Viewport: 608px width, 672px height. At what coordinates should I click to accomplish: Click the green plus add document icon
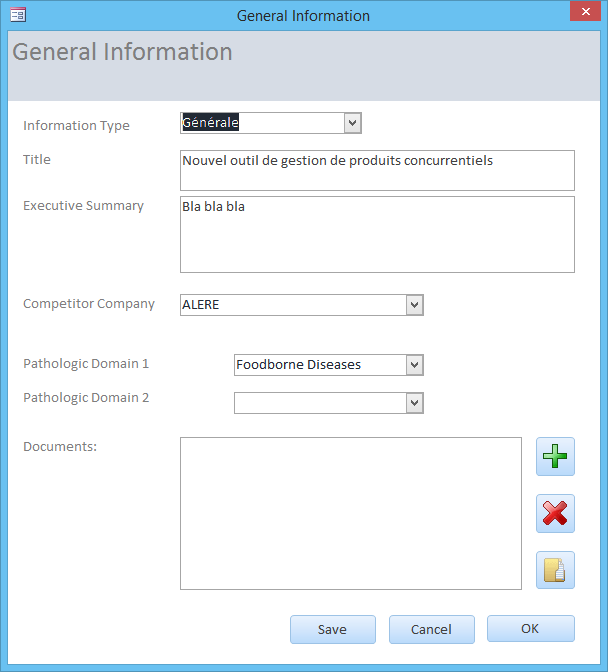(x=555, y=456)
